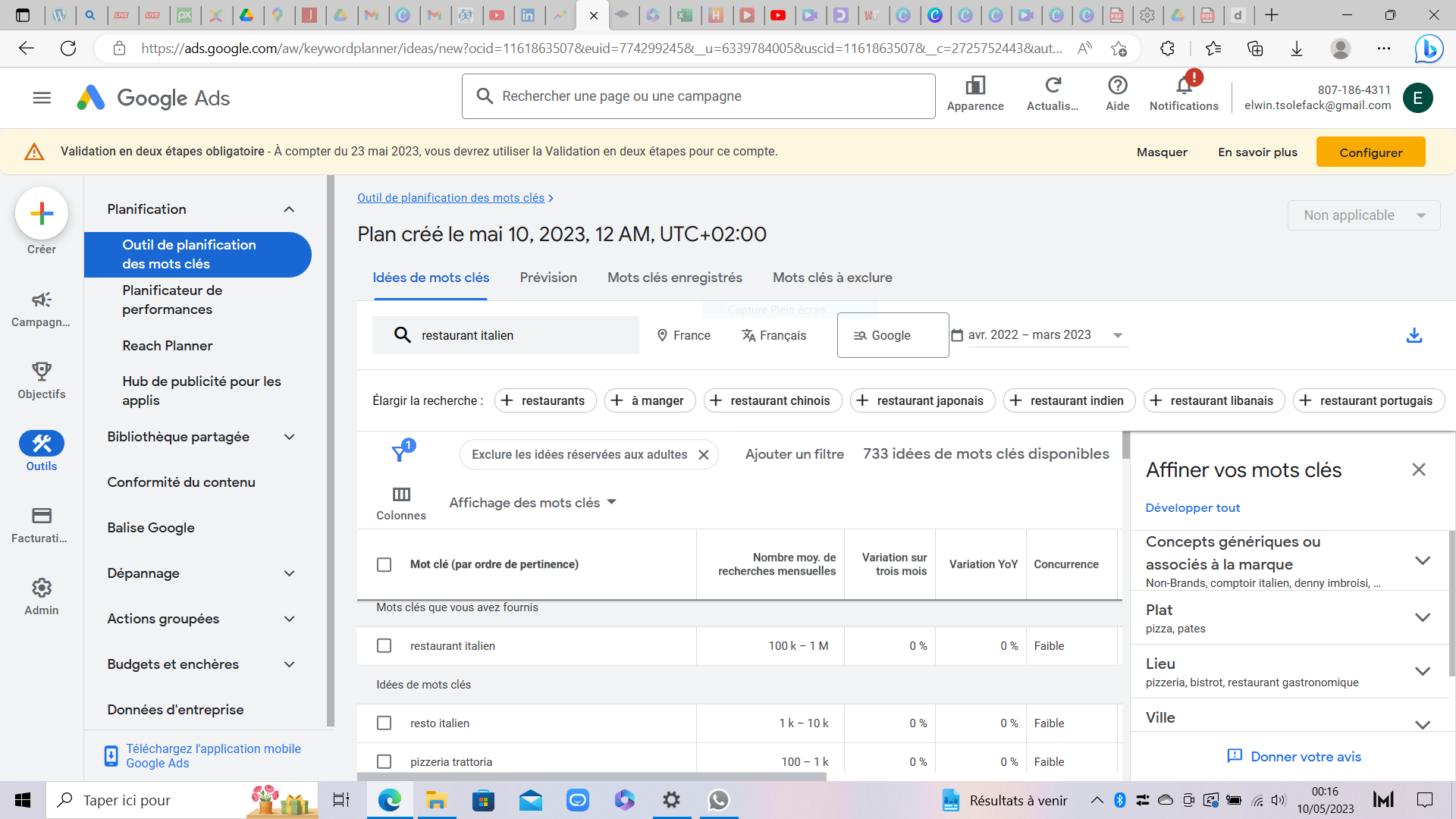Expand the Plat refinement section
This screenshot has width=1456, height=819.
pyautogui.click(x=1422, y=617)
